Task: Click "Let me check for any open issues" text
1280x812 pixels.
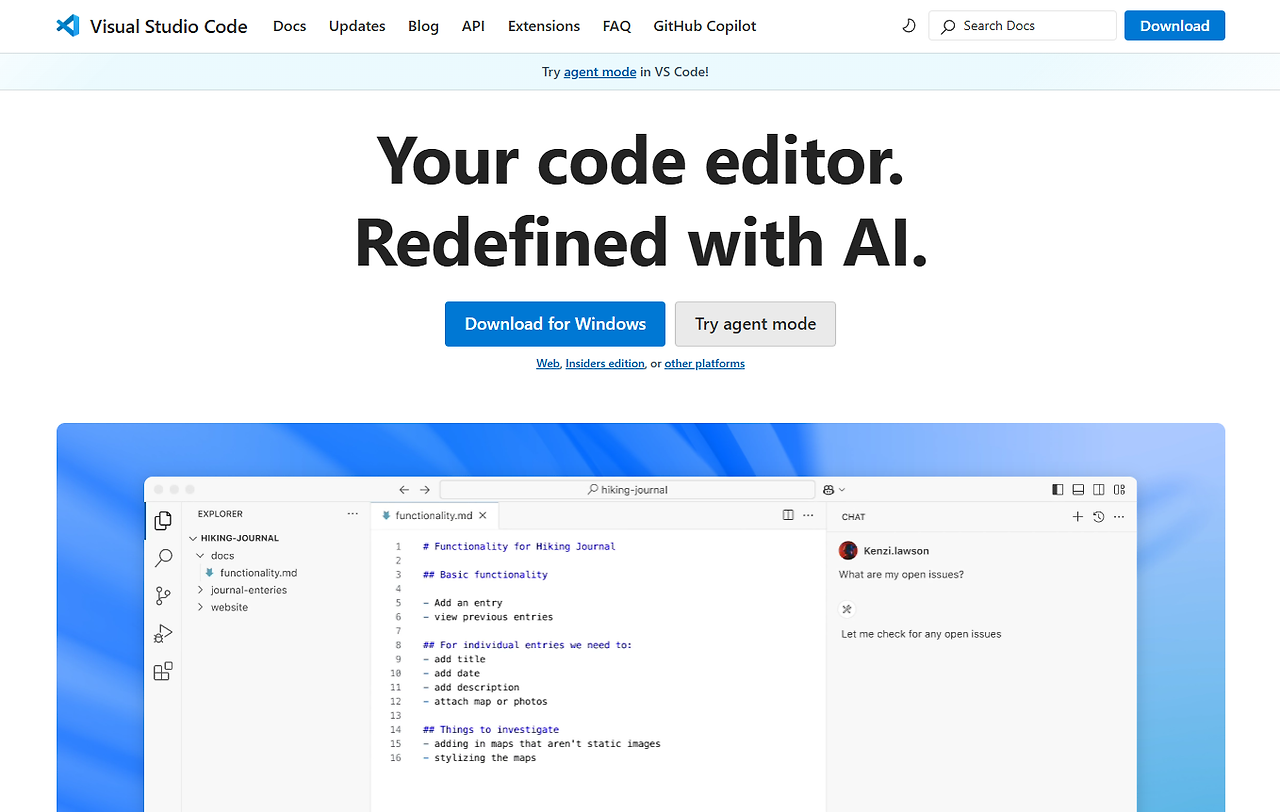Action: tap(921, 634)
